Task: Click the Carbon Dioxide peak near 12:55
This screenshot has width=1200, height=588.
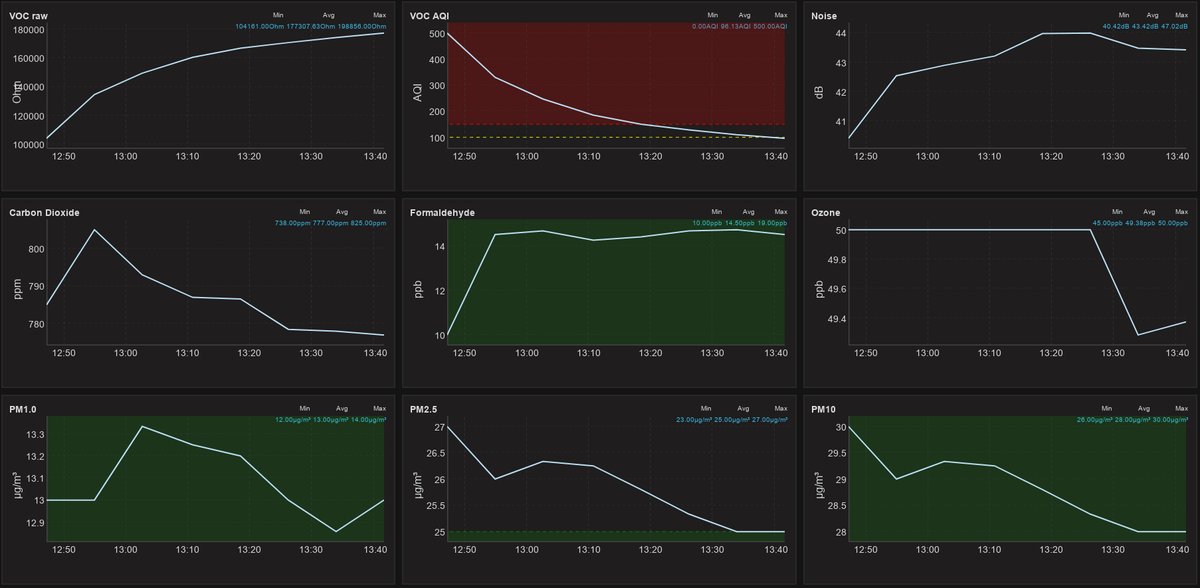Action: point(94,230)
